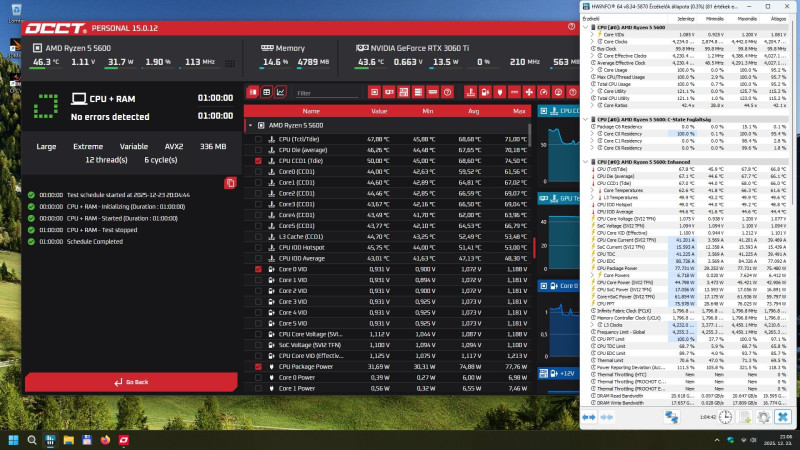800x450 pixels.
Task: Reset HWiNFO clock timer
Action: coord(725,417)
